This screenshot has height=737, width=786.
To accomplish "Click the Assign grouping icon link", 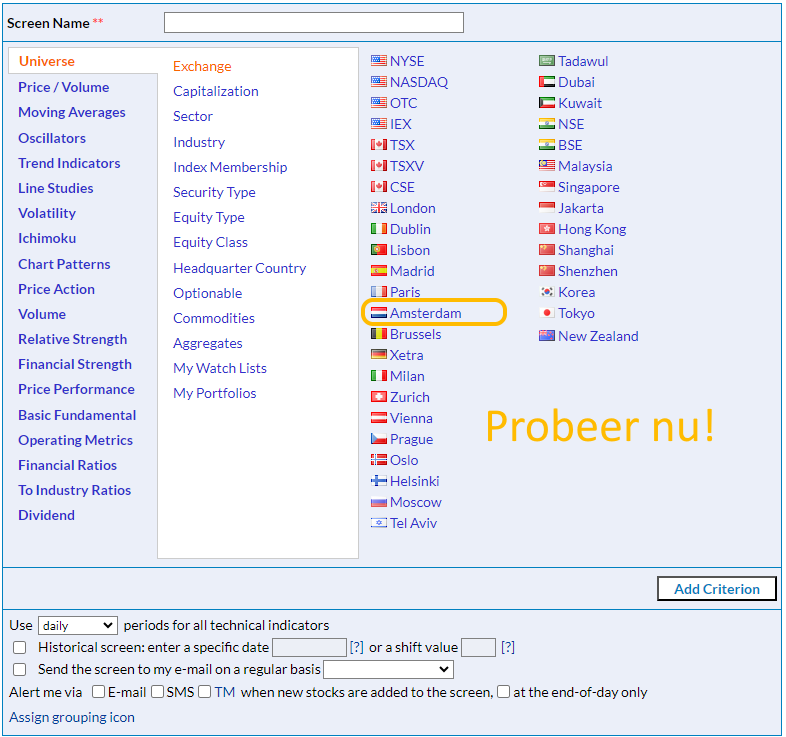I will coord(72,717).
